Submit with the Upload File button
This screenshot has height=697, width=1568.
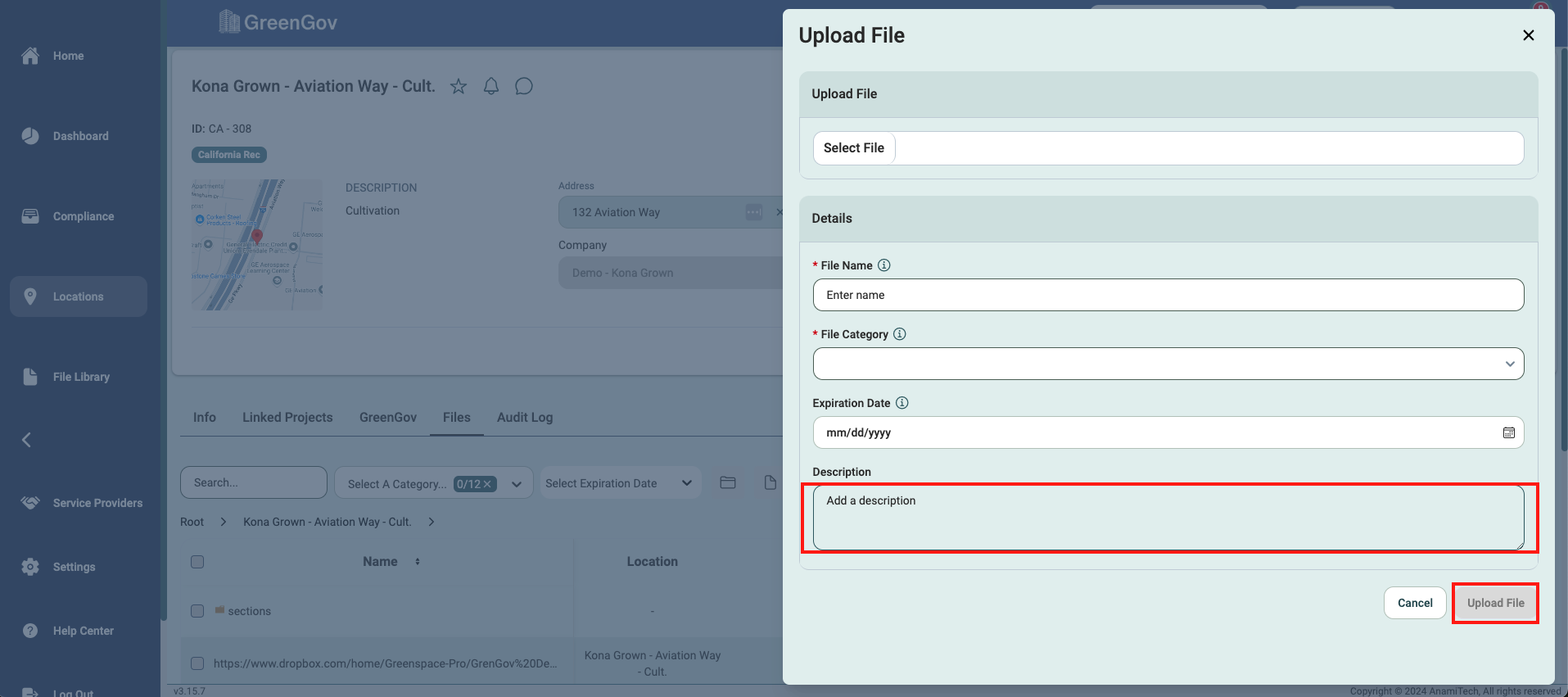point(1495,603)
